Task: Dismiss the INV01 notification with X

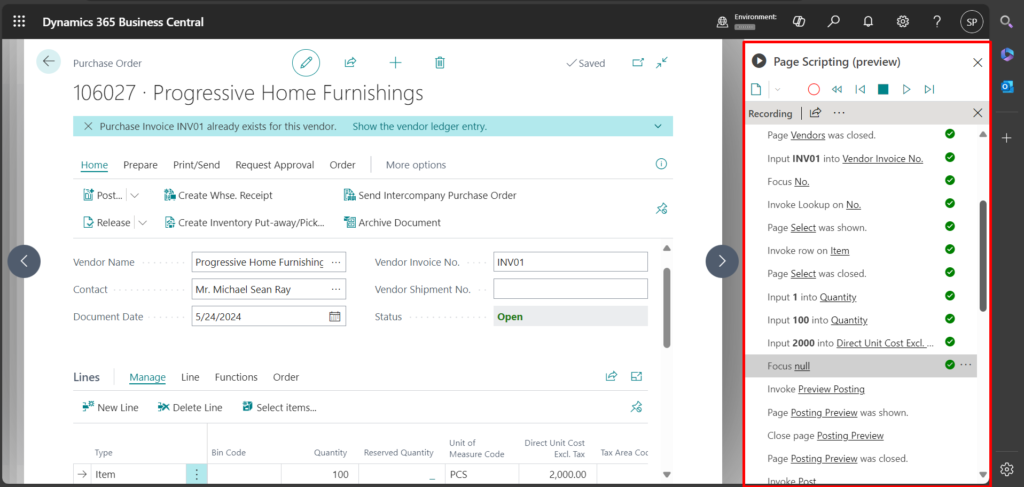Action: [87, 127]
